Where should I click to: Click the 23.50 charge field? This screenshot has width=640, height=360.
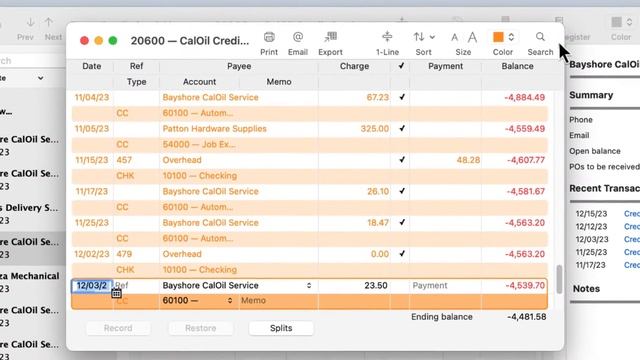(x=354, y=285)
